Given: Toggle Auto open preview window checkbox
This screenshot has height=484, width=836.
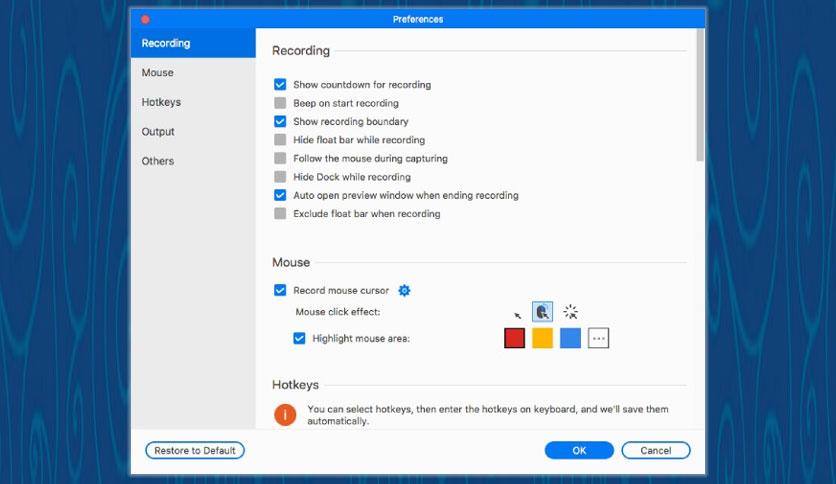Looking at the screenshot, I should click(280, 195).
